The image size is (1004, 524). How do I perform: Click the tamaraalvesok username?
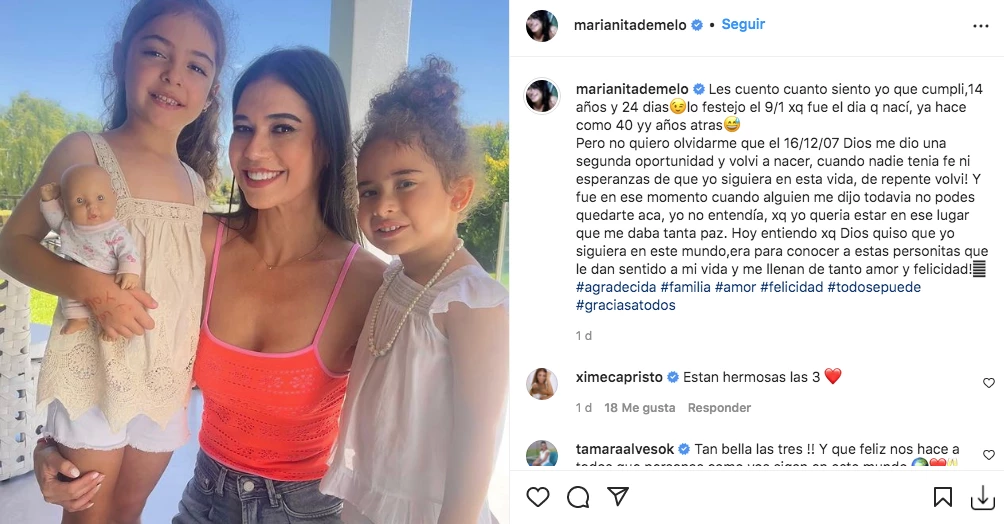(625, 449)
